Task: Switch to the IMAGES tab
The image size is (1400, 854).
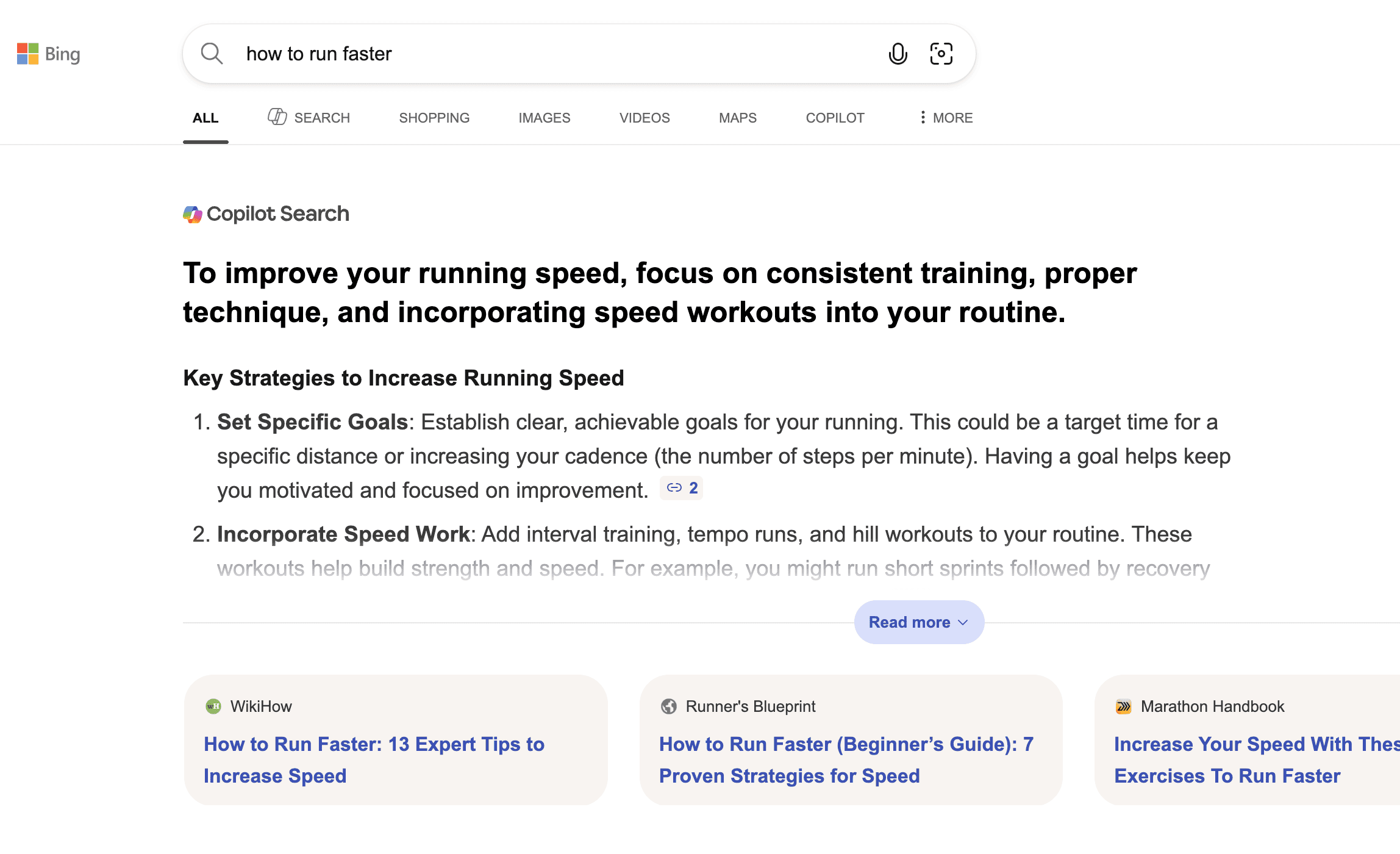Action: tap(544, 117)
